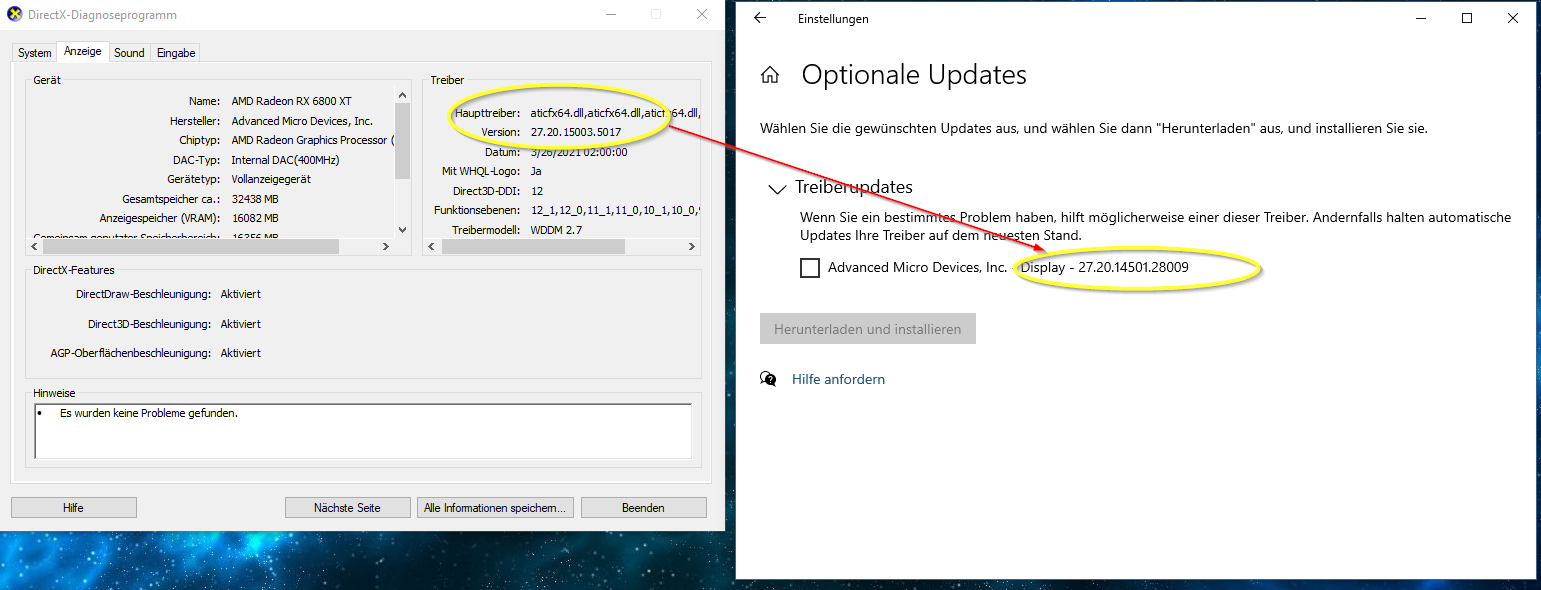Click the Gerätetyp value Vollanzeigegerät
Viewport: 1541px width, 590px height.
(271, 179)
